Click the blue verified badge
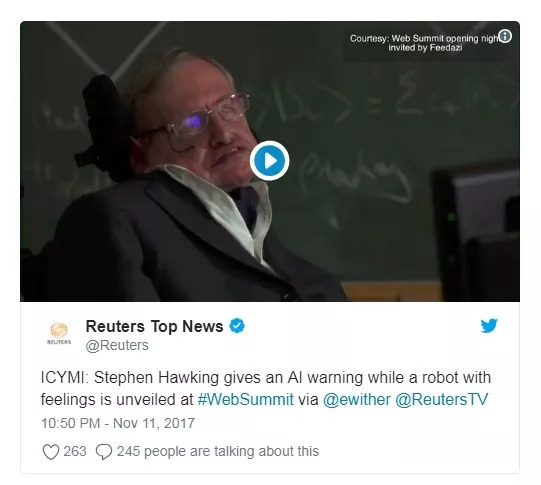This screenshot has height=485, width=541. pos(237,325)
